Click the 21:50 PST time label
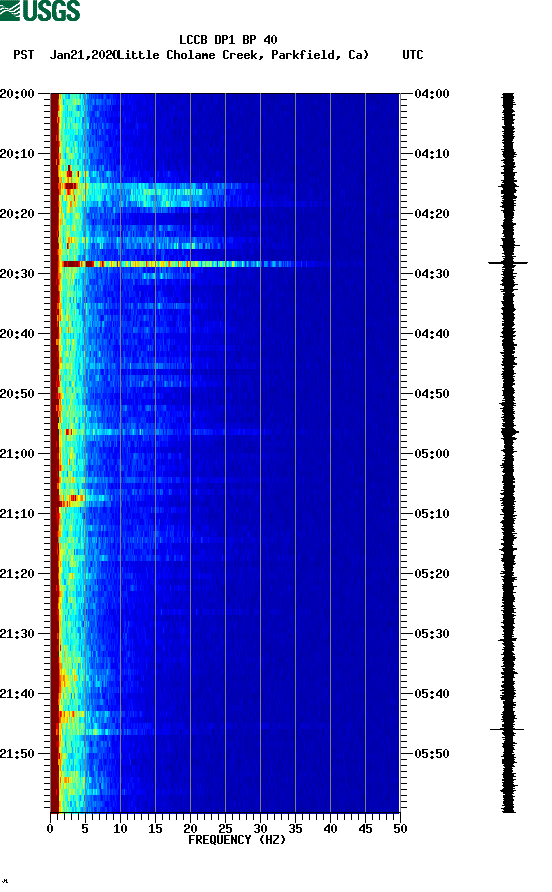 coord(17,754)
